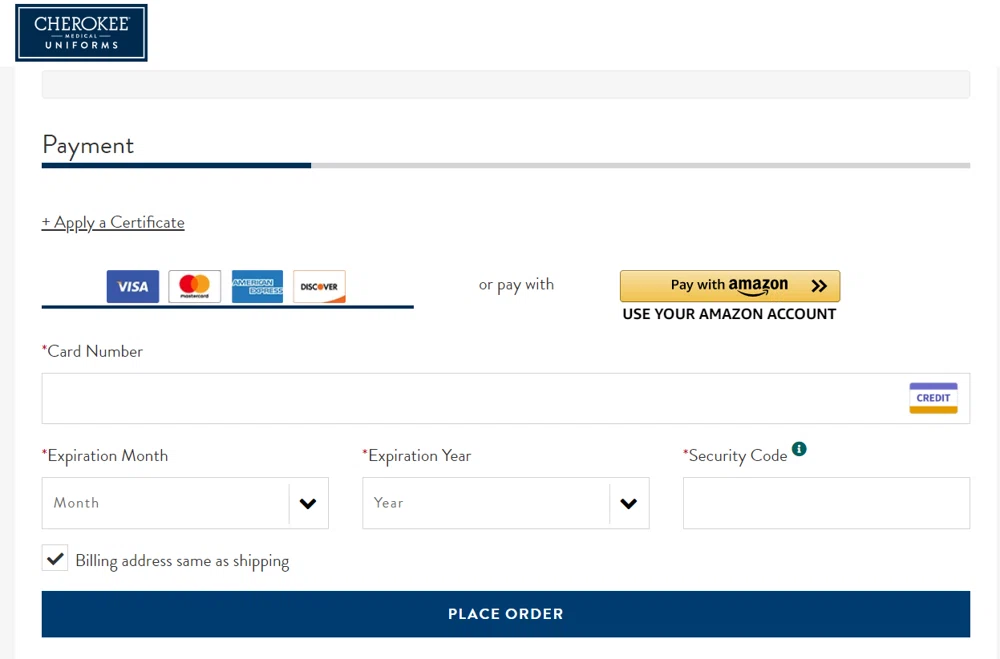The image size is (1000, 659).
Task: Click inside the Security Code field
Action: click(826, 503)
